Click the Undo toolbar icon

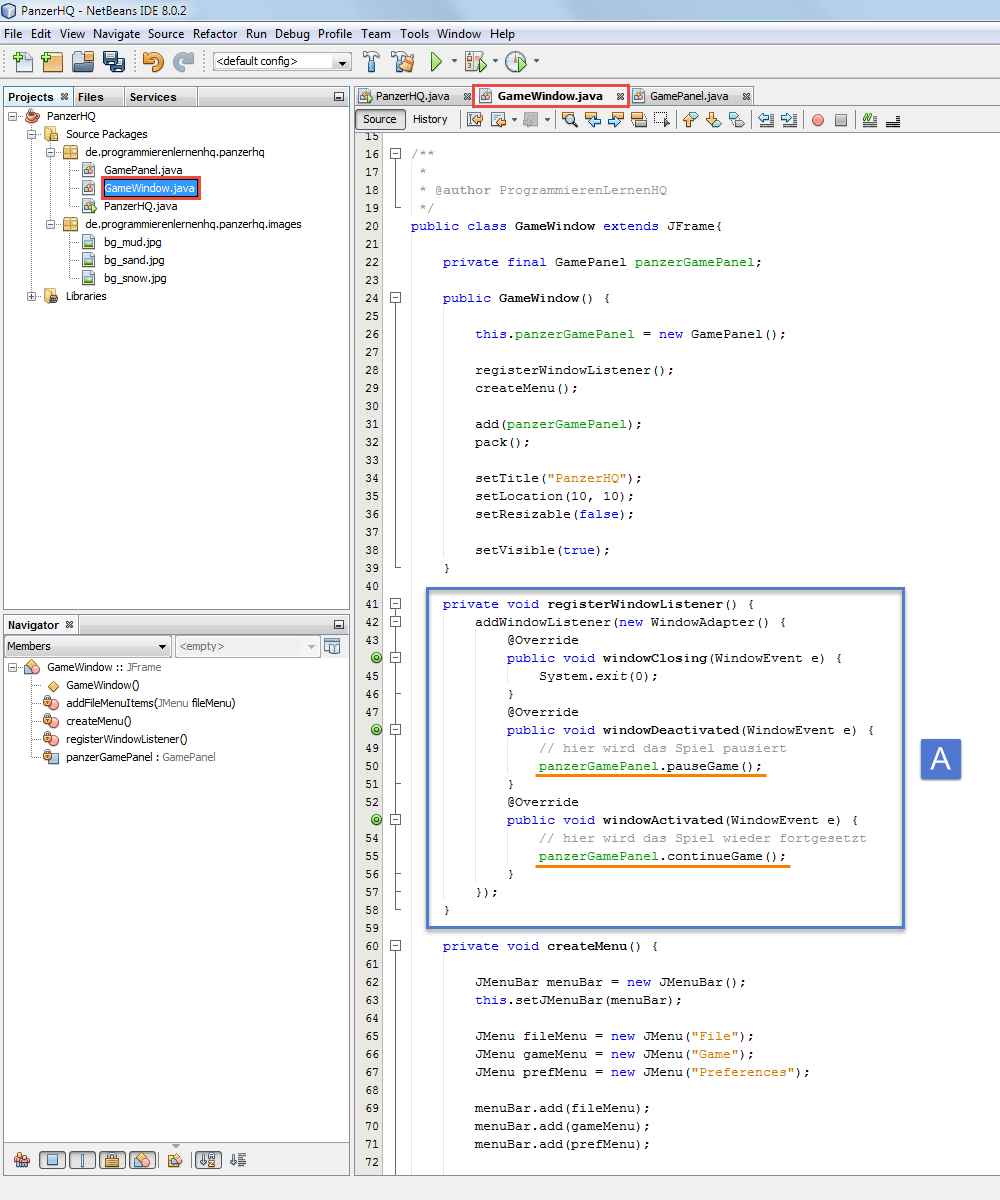tap(152, 61)
